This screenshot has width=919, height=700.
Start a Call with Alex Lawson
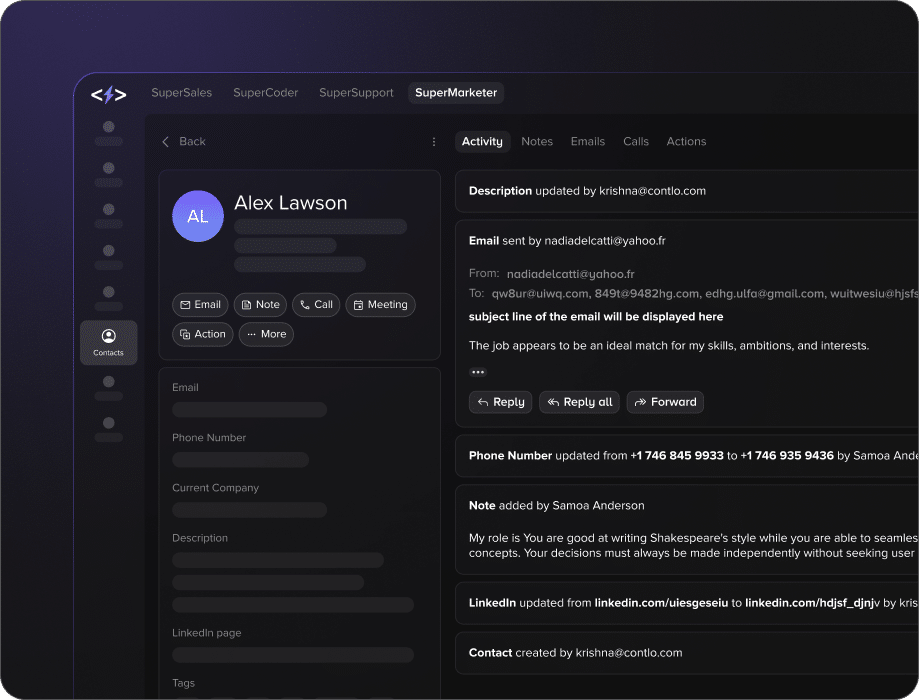316,305
